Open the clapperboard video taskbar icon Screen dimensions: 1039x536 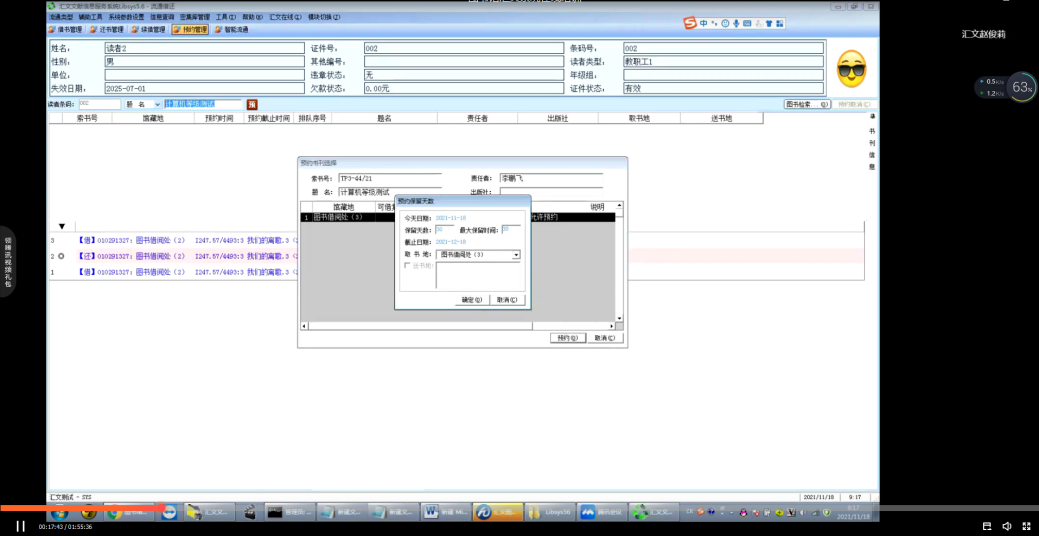250,512
